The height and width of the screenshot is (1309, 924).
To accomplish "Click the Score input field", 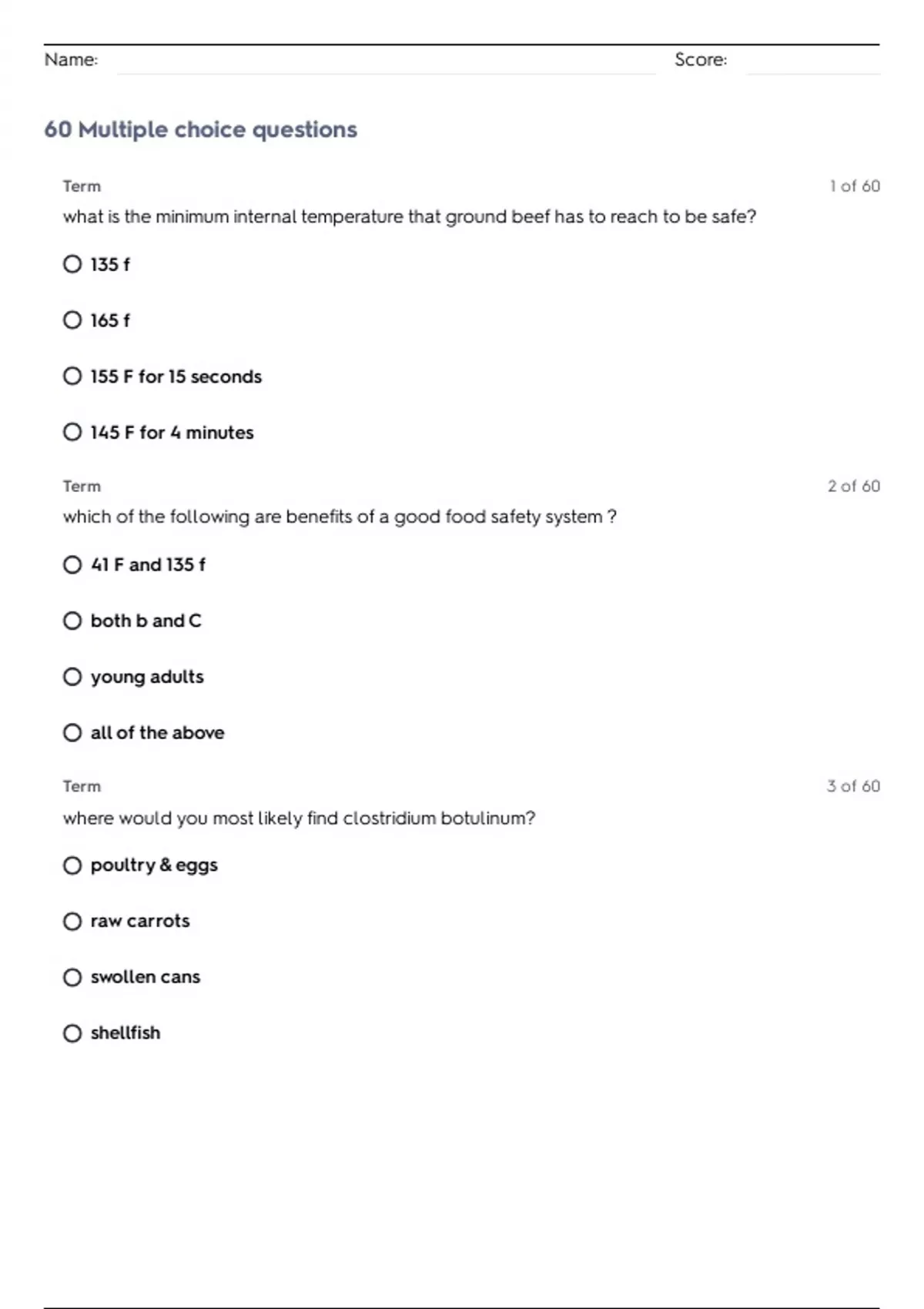I will coord(812,62).
